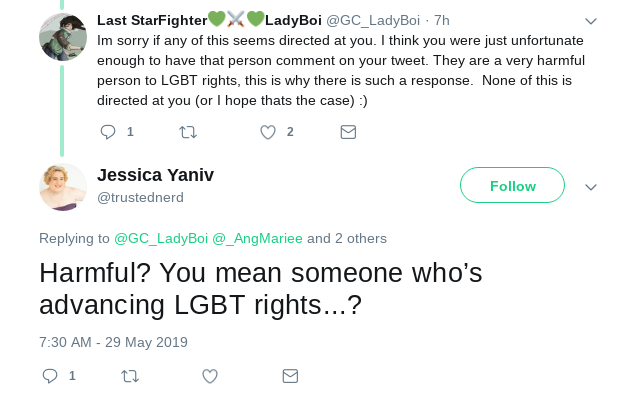Open the @_AngMariee mention link
Image resolution: width=633 pixels, height=413 pixels.
click(x=257, y=239)
